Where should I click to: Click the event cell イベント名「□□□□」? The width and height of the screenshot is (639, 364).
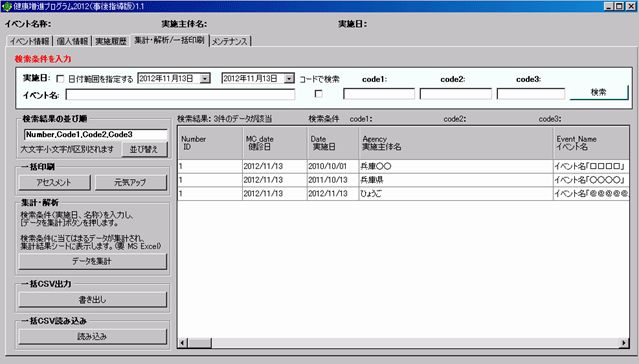591,166
